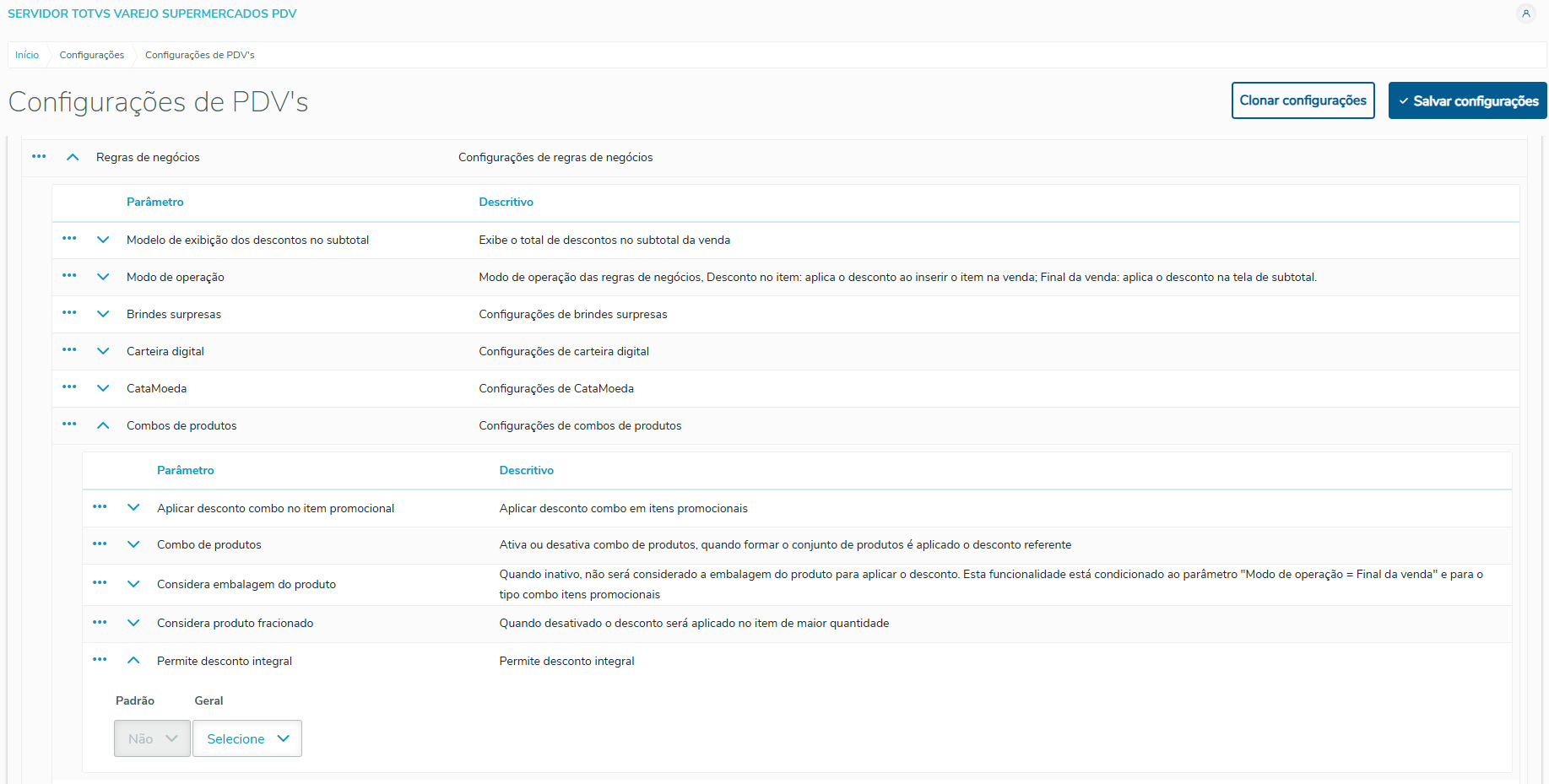Expand the Modo de operação row
This screenshot has width=1549, height=784.
pos(103,277)
